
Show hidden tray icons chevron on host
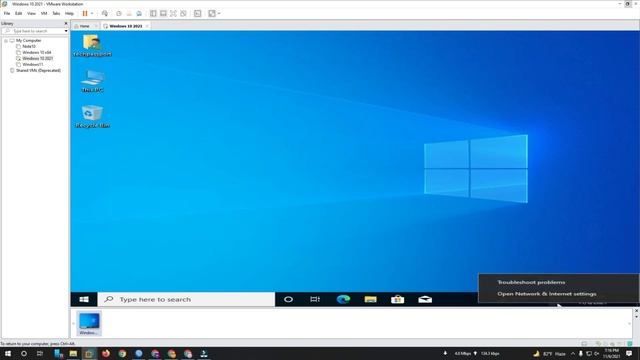click(573, 353)
